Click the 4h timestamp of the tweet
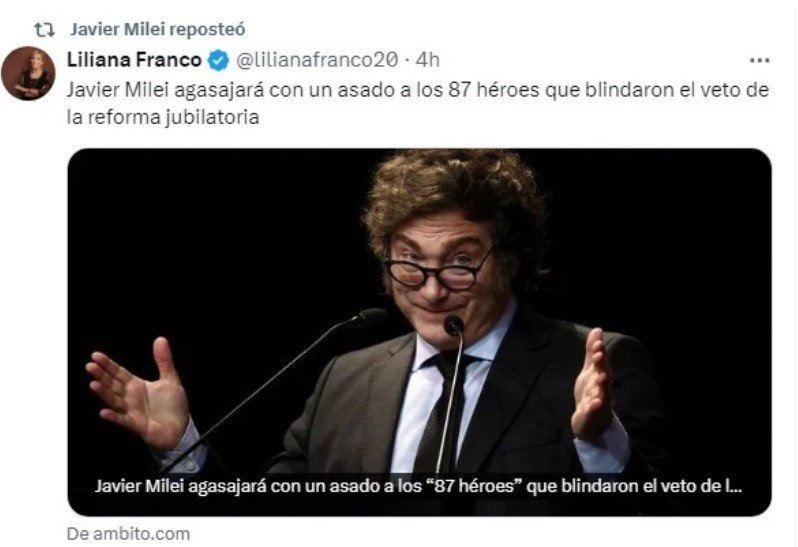798x547 pixels. pyautogui.click(x=428, y=60)
